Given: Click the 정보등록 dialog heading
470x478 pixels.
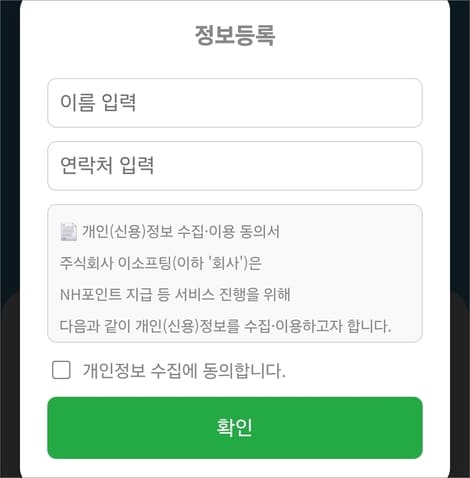Looking at the screenshot, I should [235, 35].
